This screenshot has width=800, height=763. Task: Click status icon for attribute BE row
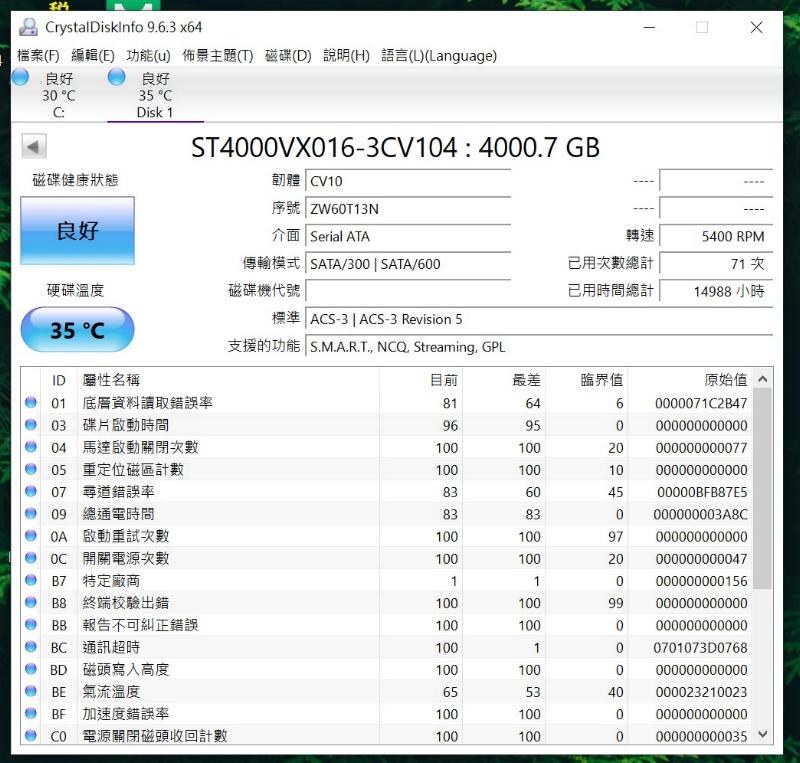pos(31,692)
